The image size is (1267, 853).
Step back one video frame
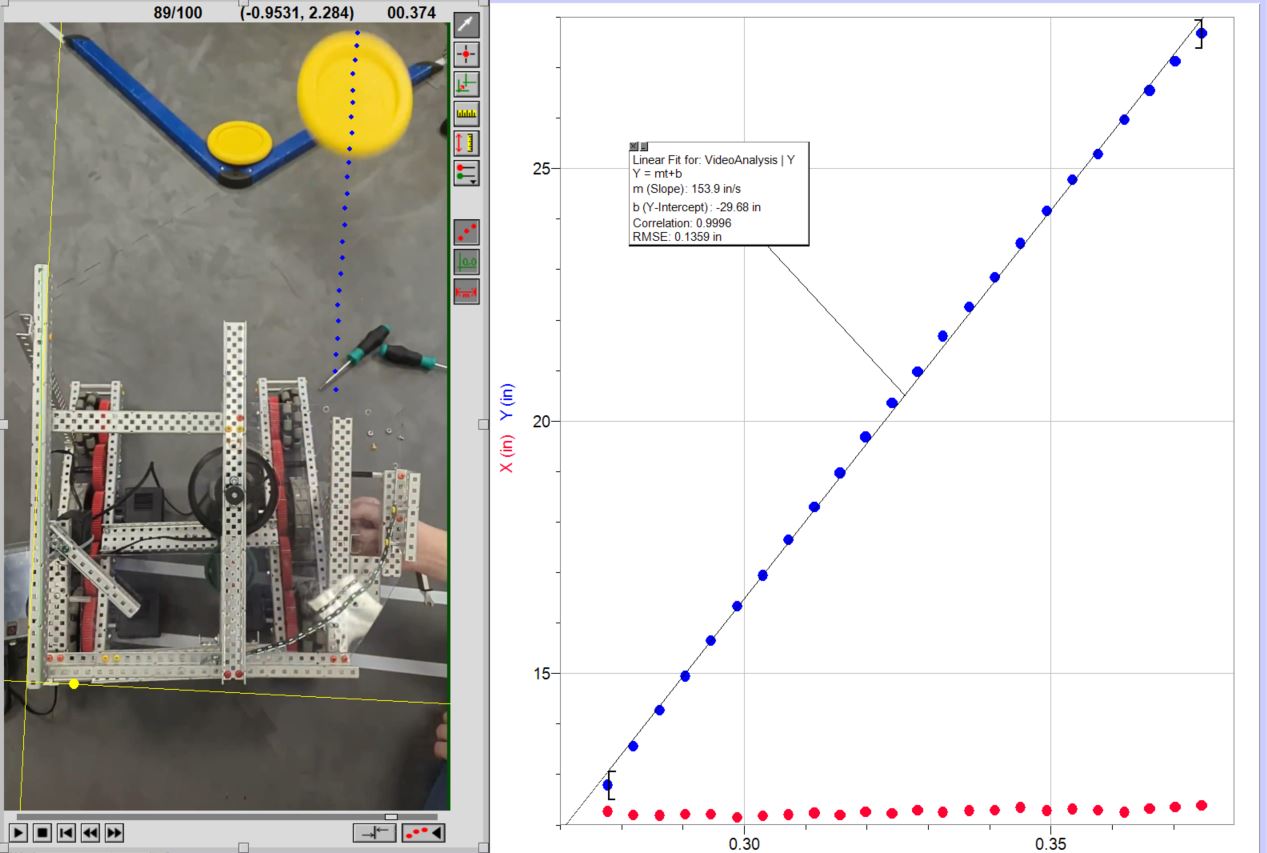[90, 832]
